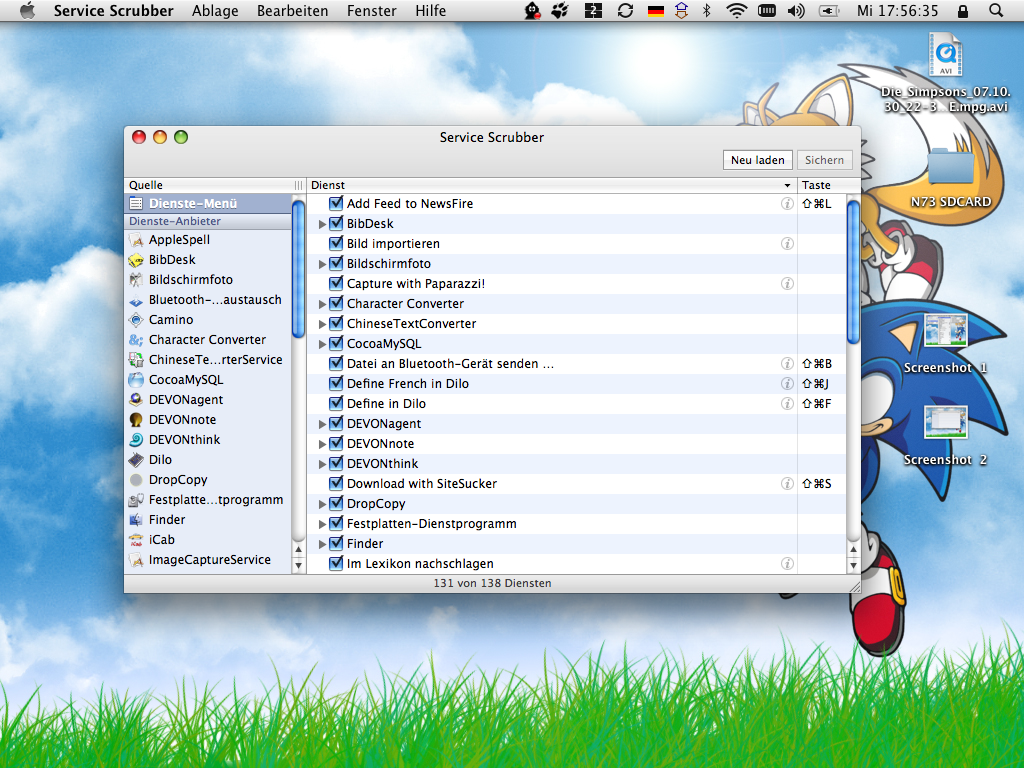This screenshot has height=768, width=1024.
Task: Click the AppleSpell icon in the source list
Action: pos(136,240)
